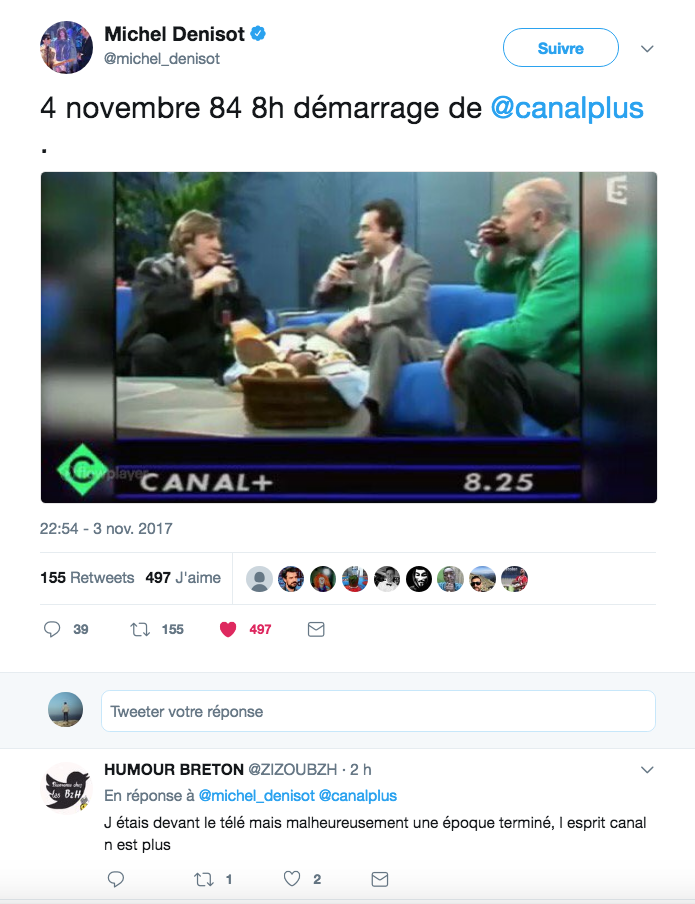Open Michel Denisot's profile picture

coord(66,47)
